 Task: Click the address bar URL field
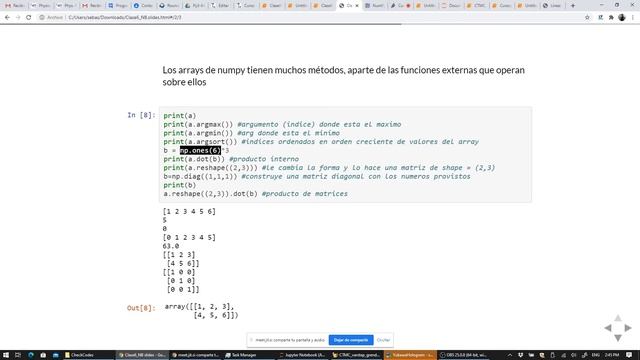310,18
